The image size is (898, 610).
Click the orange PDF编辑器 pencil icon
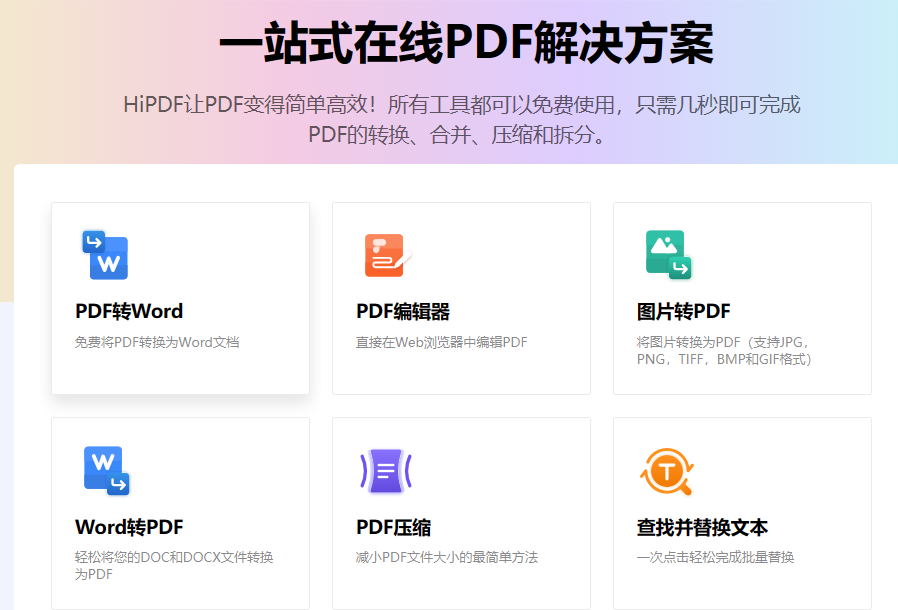(x=385, y=255)
